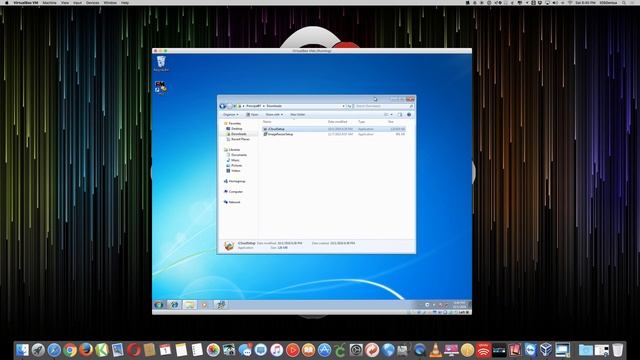Expand the Share with dropdown
The height and width of the screenshot is (360, 640).
(274, 115)
